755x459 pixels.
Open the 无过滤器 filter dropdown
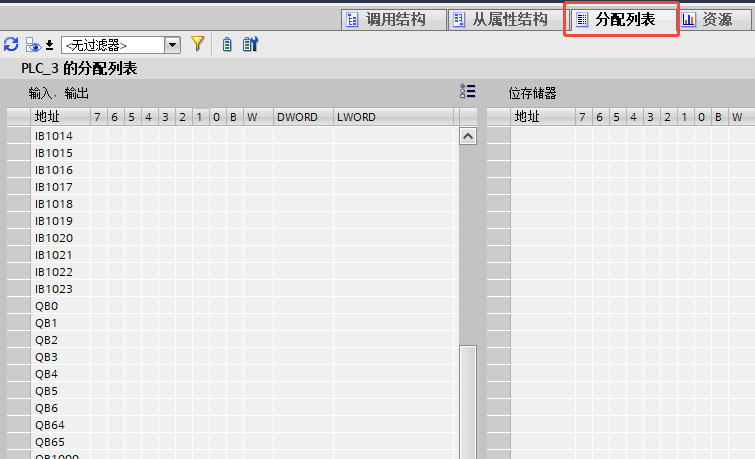pyautogui.click(x=172, y=45)
